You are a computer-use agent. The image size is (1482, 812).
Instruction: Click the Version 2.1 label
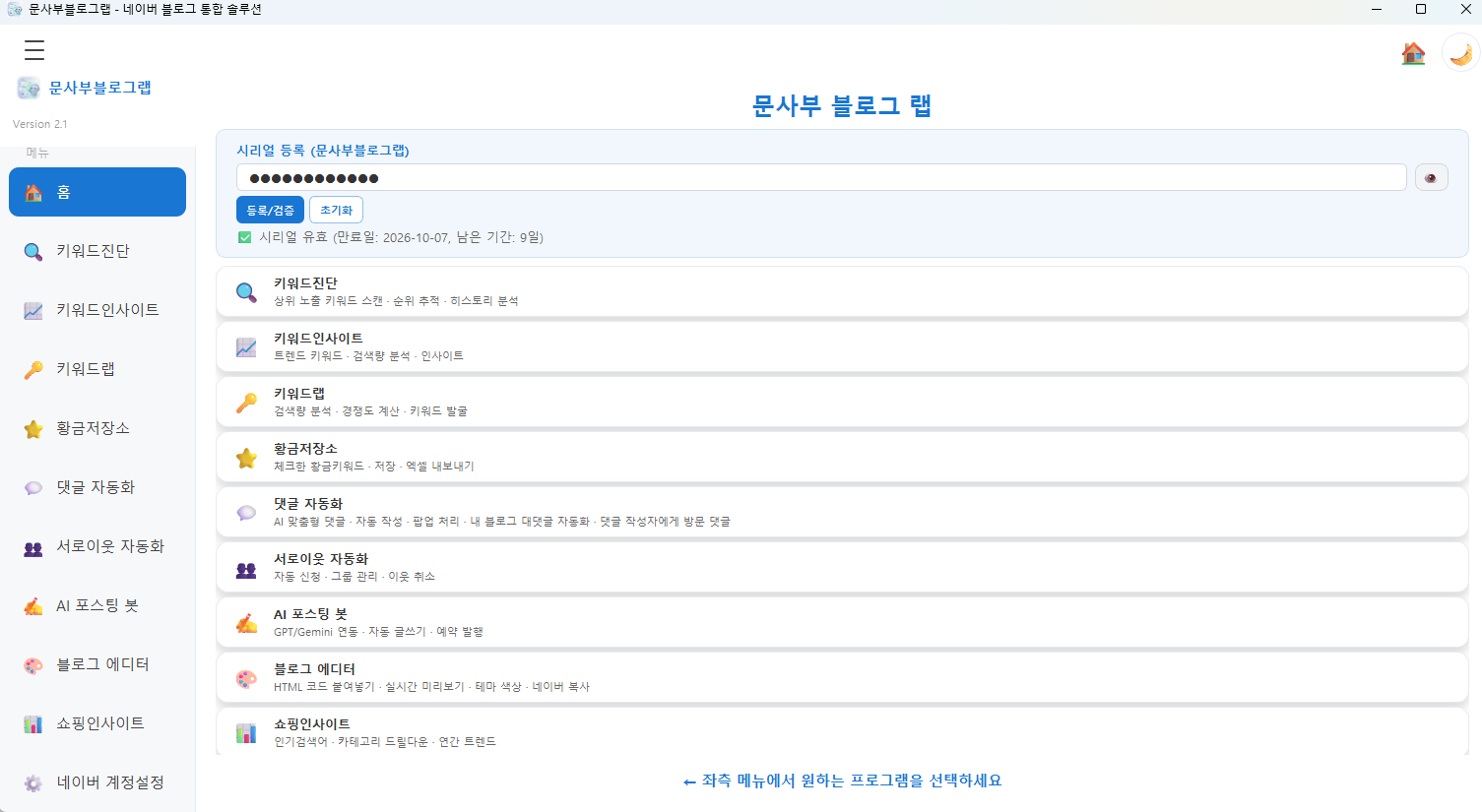coord(40,124)
